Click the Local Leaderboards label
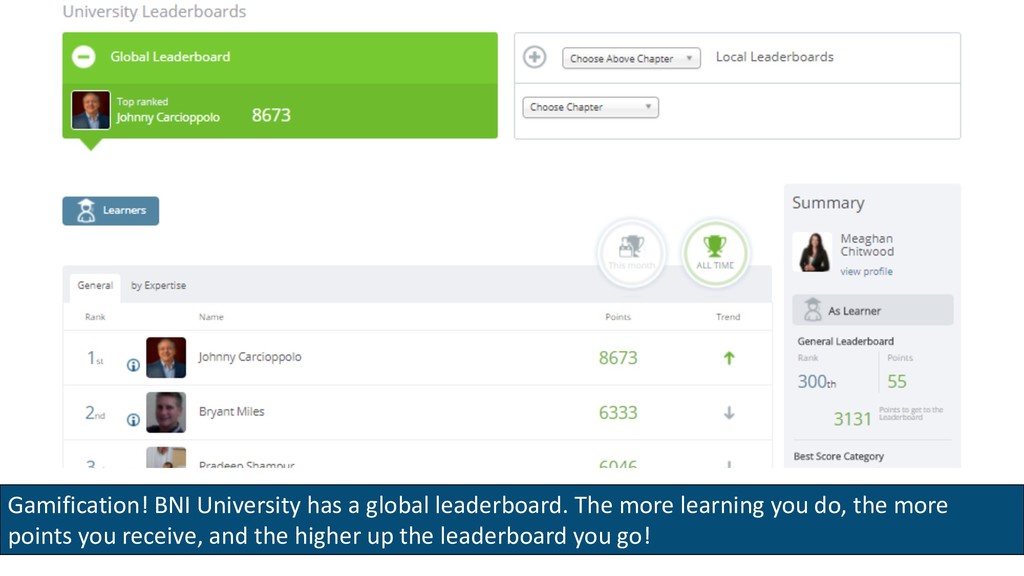The image size is (1024, 576). 775,57
